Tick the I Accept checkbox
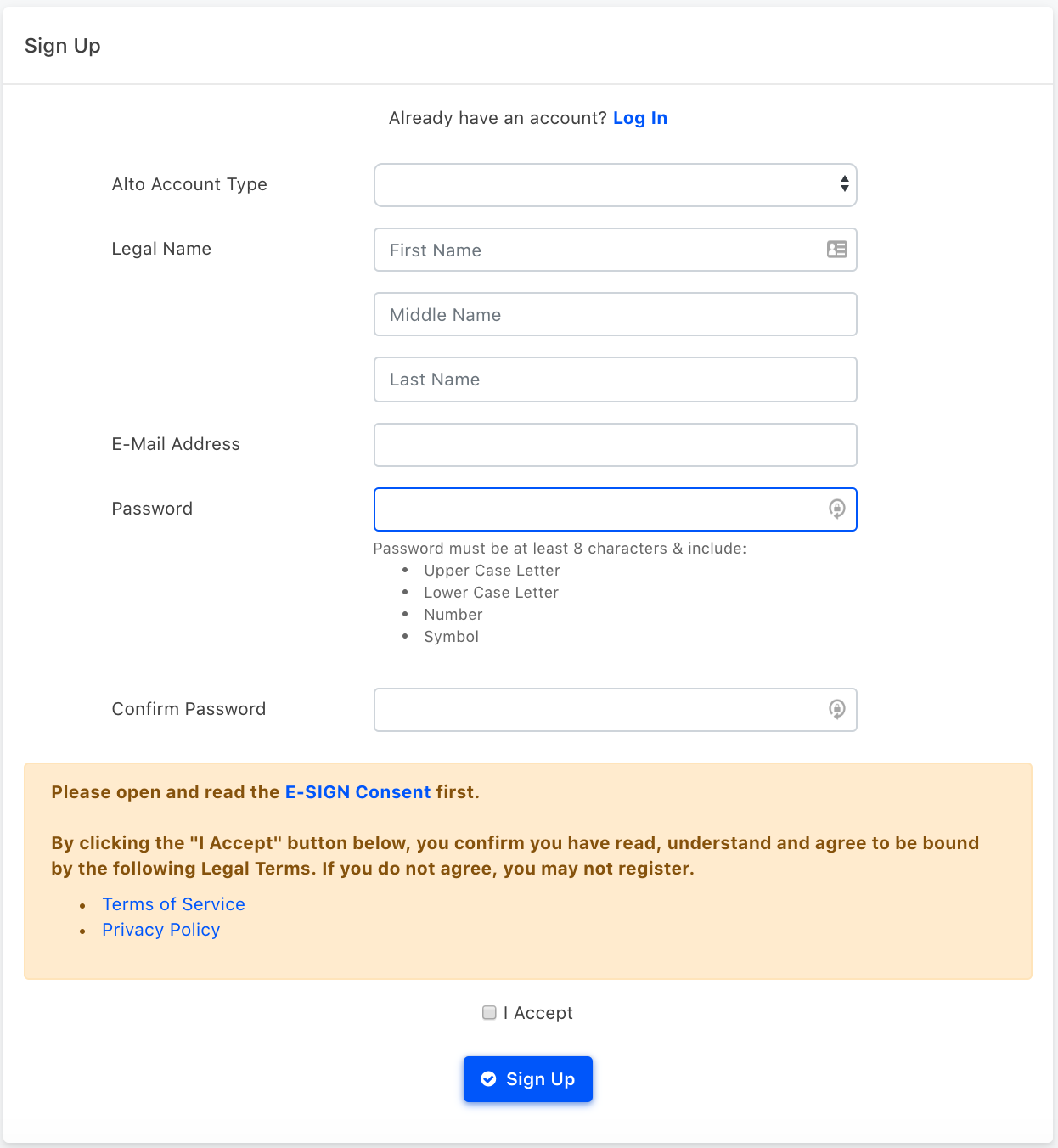 489,1012
